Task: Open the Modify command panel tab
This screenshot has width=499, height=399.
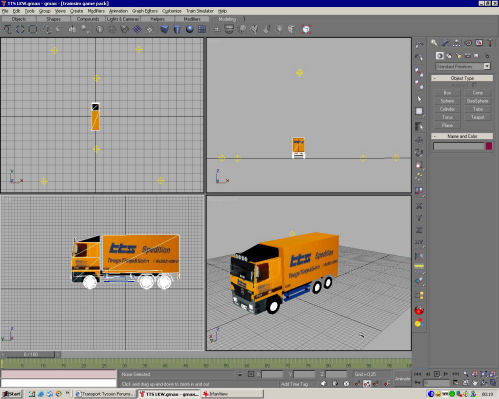Action: [445, 43]
